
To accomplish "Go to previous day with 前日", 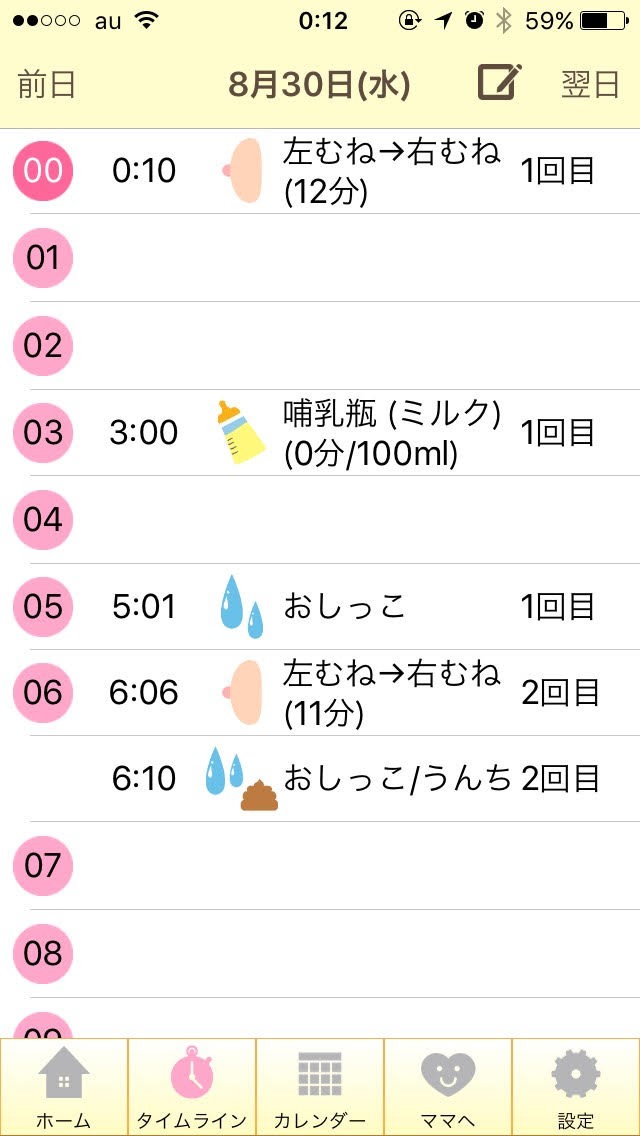I will tap(47, 85).
